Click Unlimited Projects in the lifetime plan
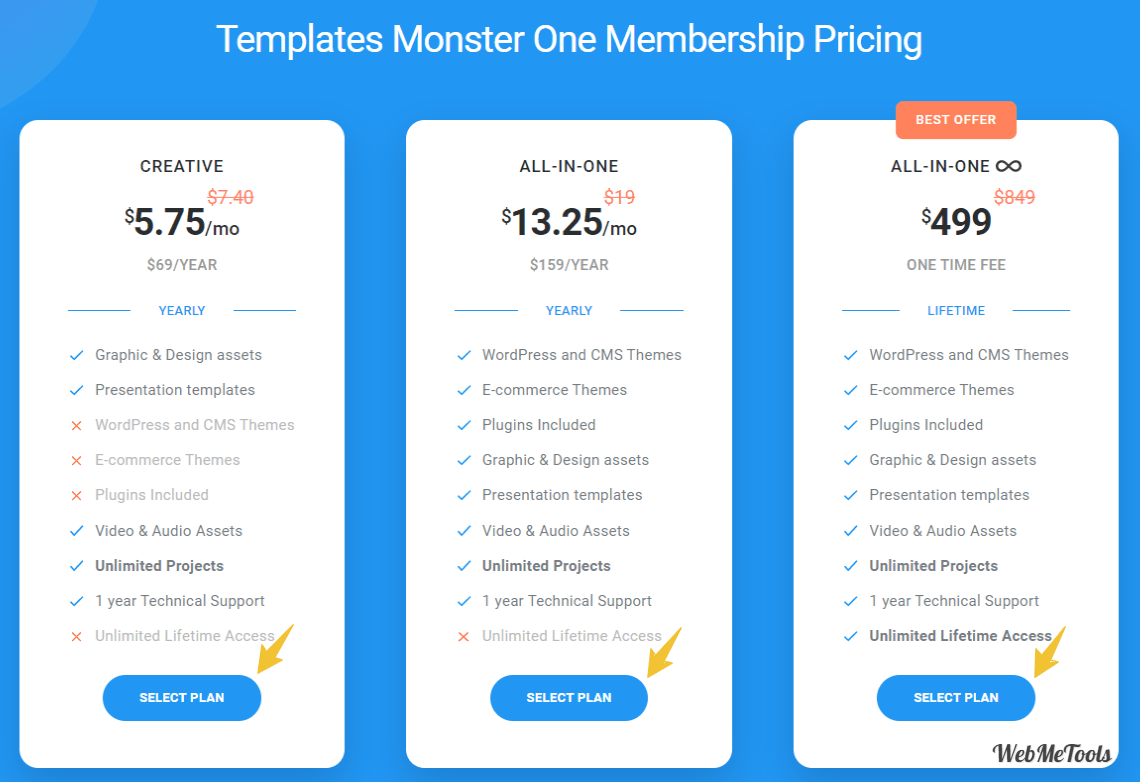This screenshot has width=1140, height=782. tap(934, 565)
